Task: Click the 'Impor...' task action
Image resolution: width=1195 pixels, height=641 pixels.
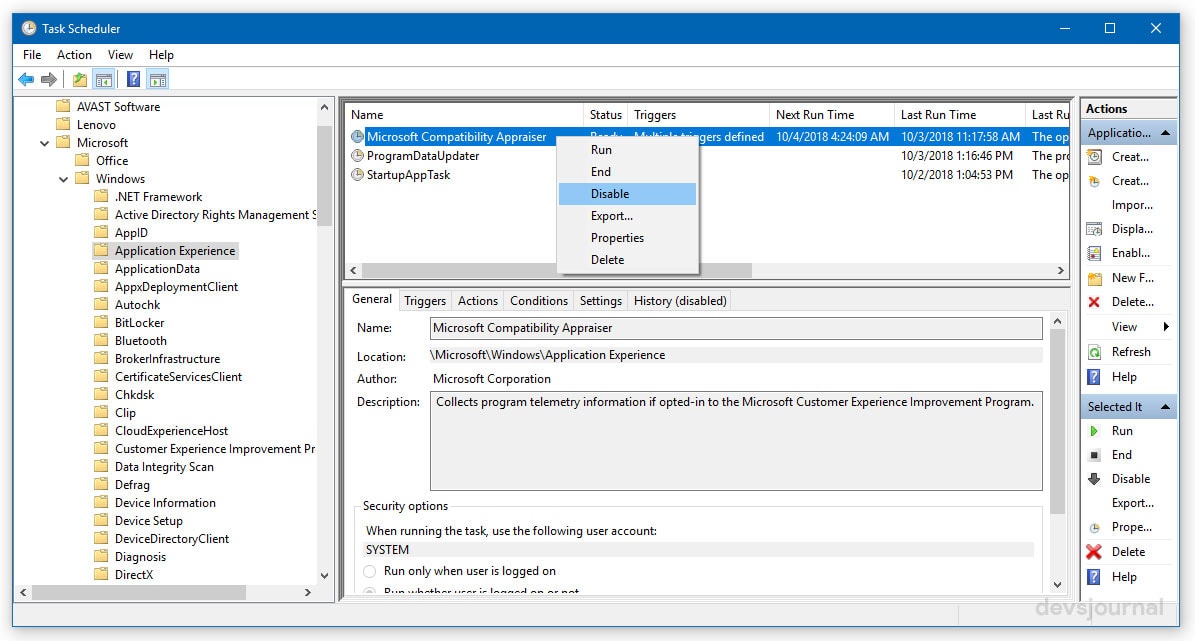Action: (1132, 205)
